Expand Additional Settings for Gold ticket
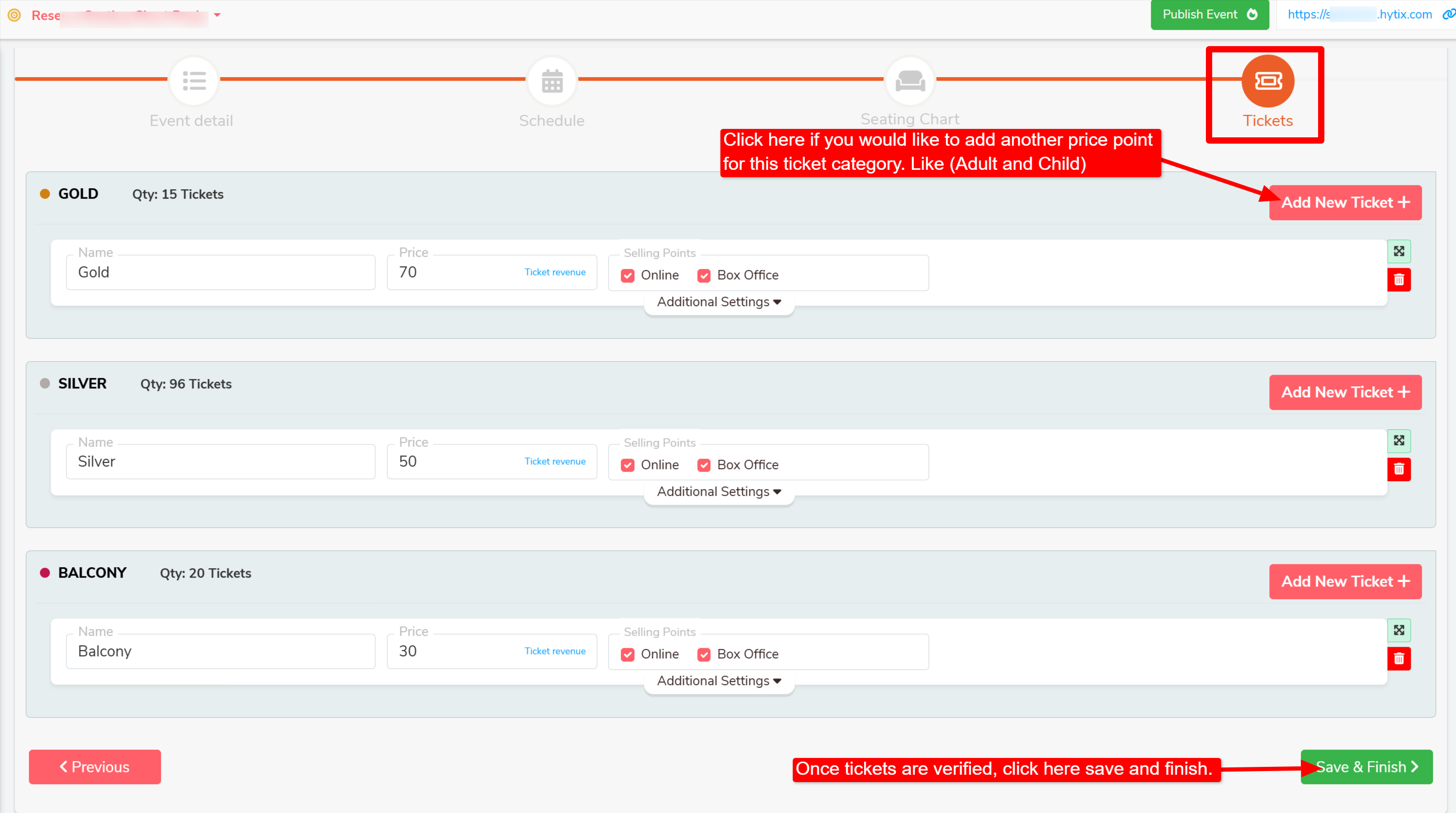The image size is (1456, 813). [x=719, y=302]
